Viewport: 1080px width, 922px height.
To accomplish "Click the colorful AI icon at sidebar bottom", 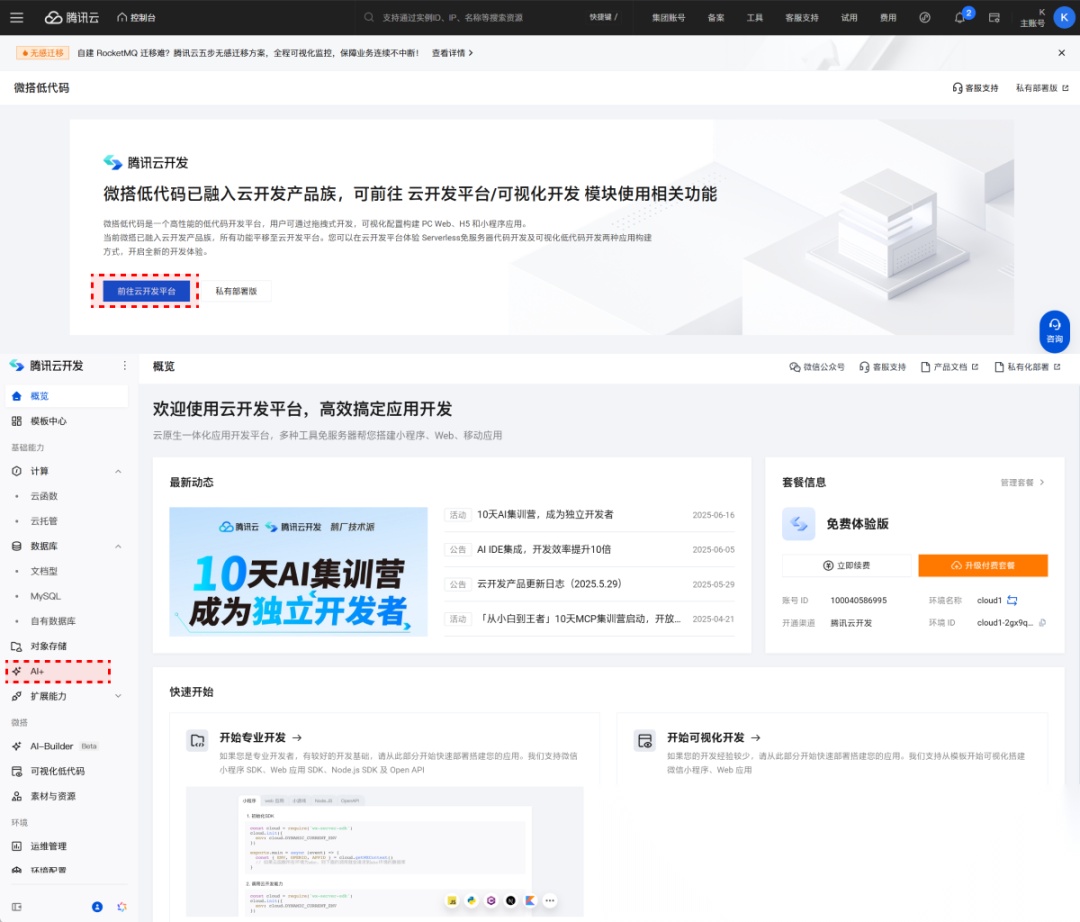I will pos(122,907).
